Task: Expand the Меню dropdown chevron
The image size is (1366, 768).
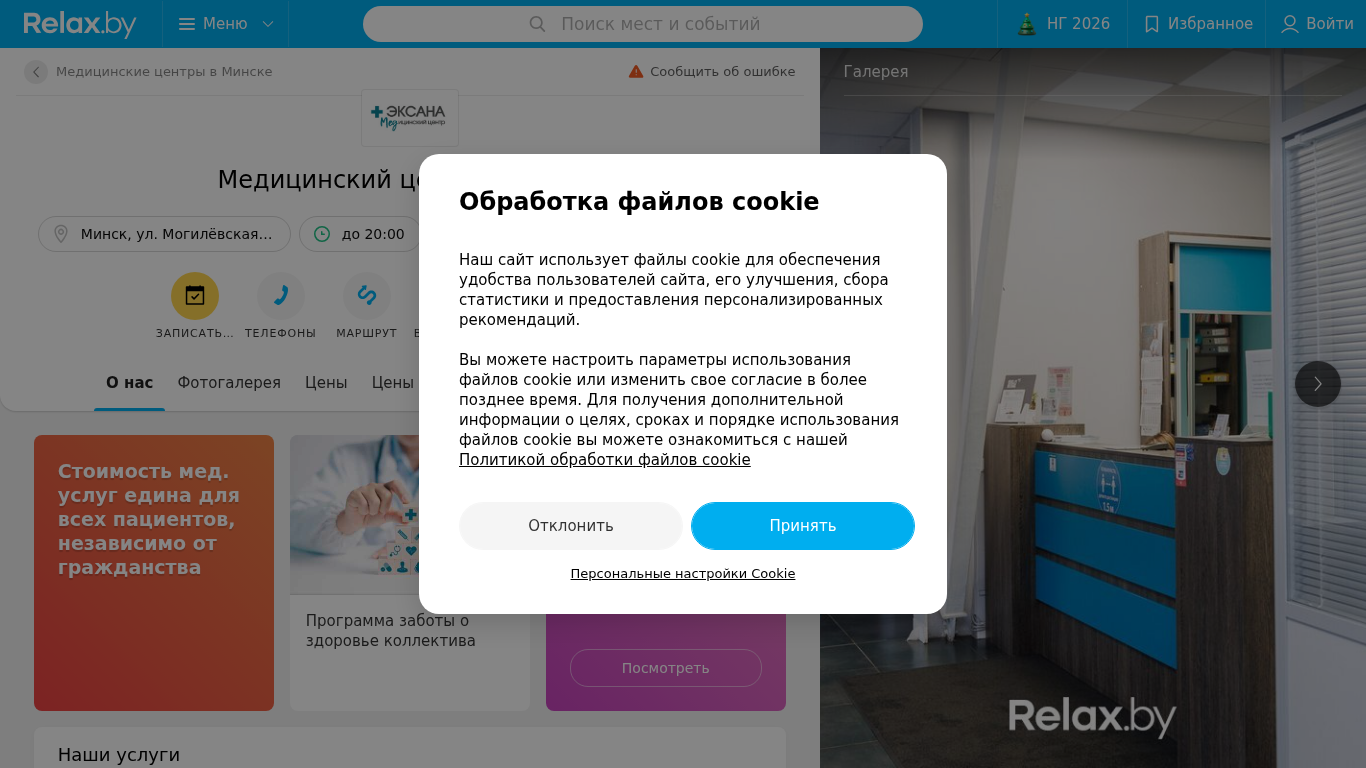Action: pos(267,24)
